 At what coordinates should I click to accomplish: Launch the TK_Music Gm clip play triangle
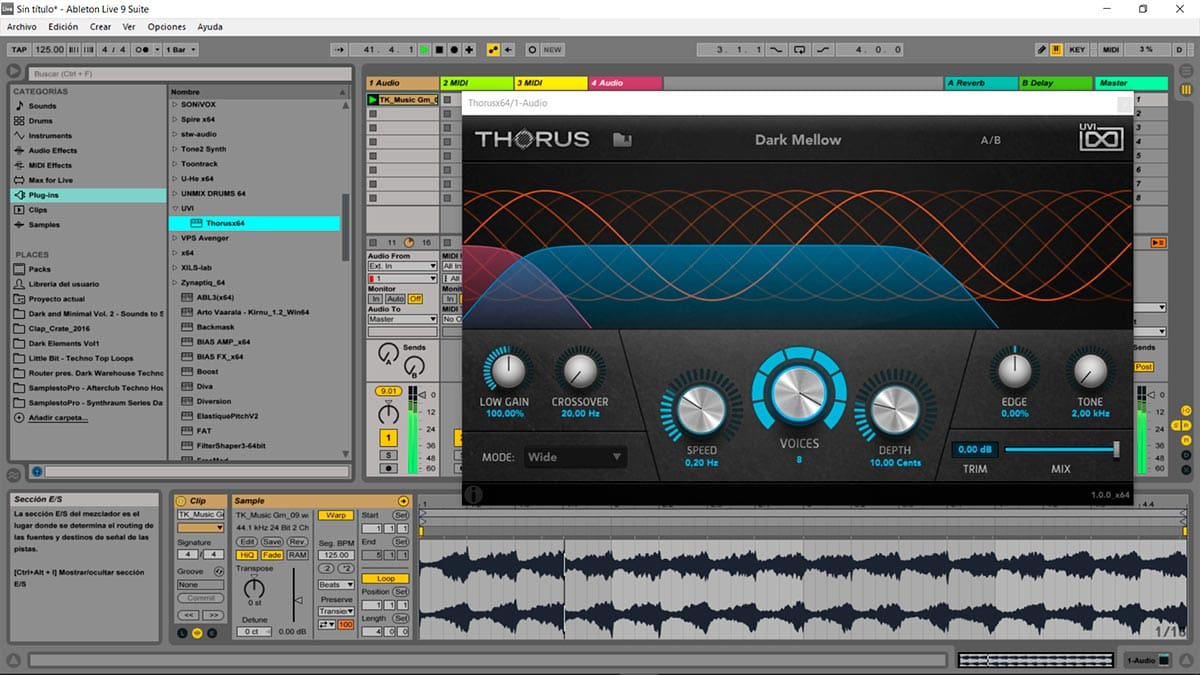coord(373,100)
